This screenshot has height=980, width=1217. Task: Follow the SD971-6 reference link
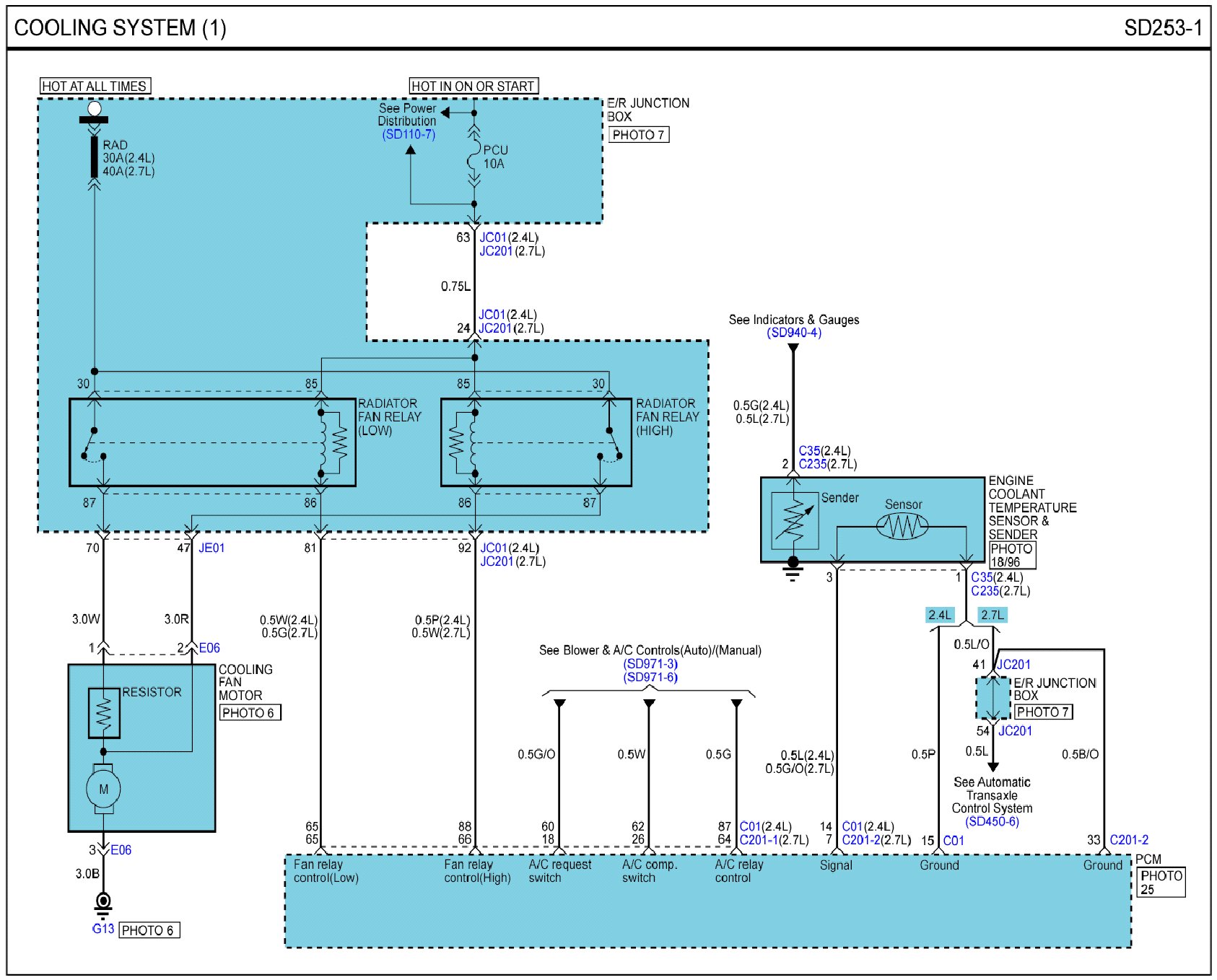[650, 677]
